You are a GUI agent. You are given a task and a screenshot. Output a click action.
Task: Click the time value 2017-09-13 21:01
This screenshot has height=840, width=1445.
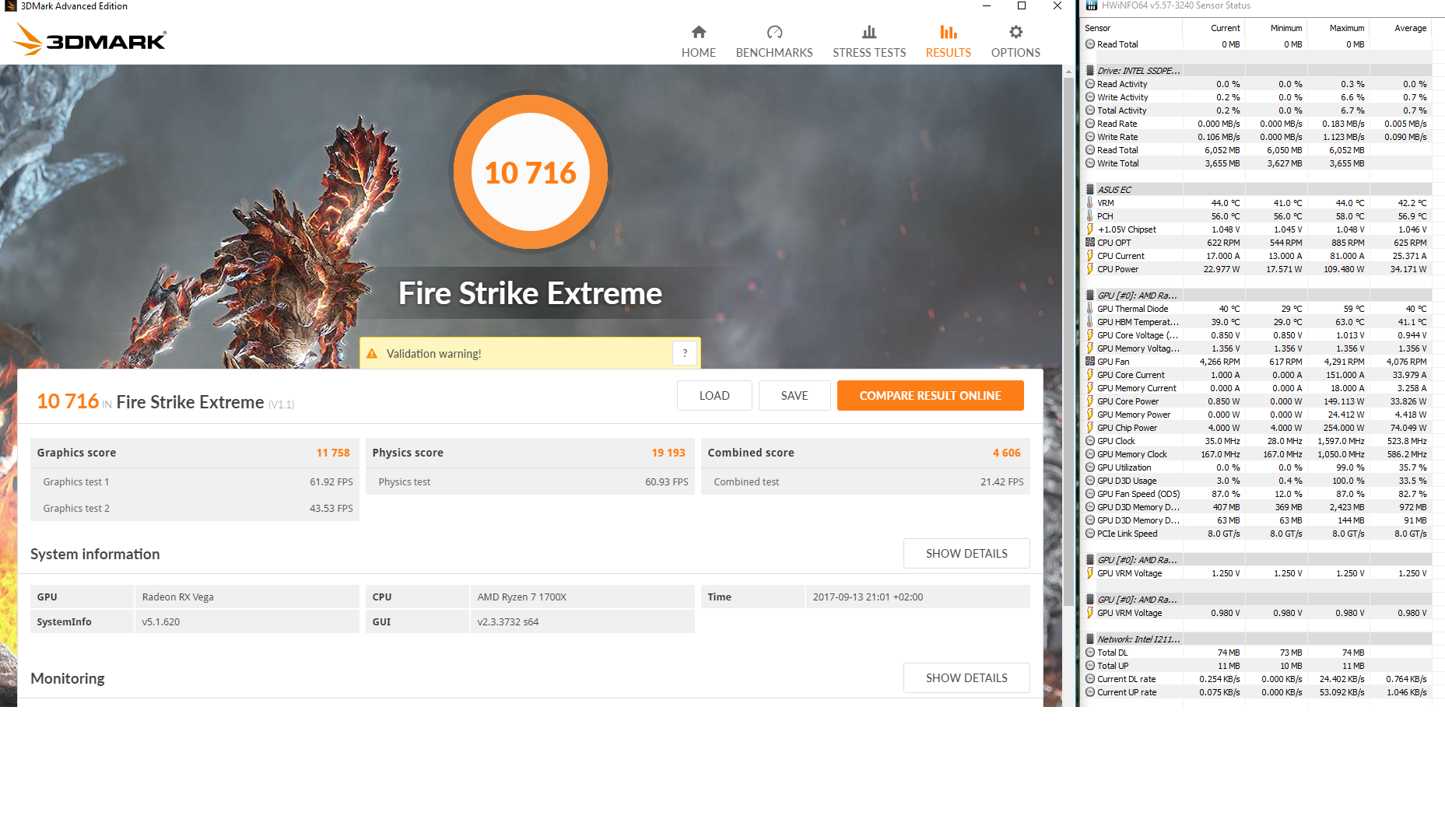[x=868, y=597]
